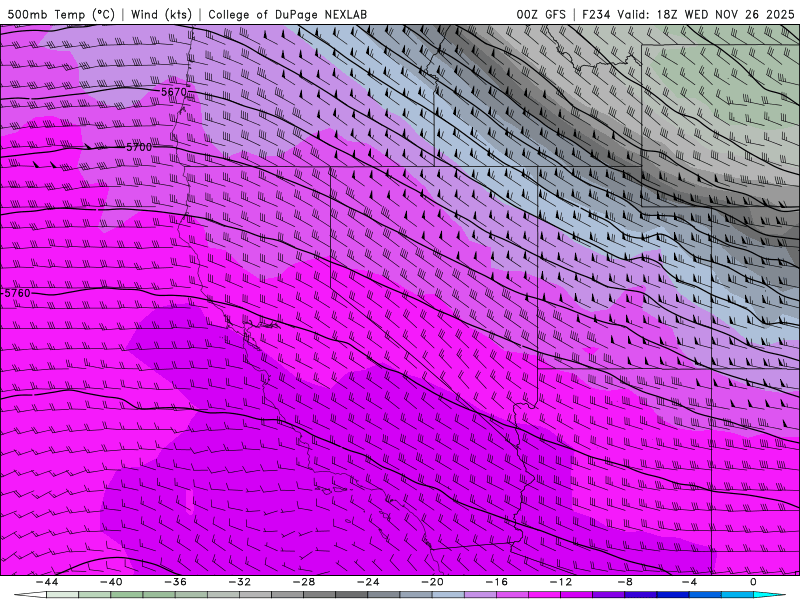Click the -12 colorbar tick label

561,582
